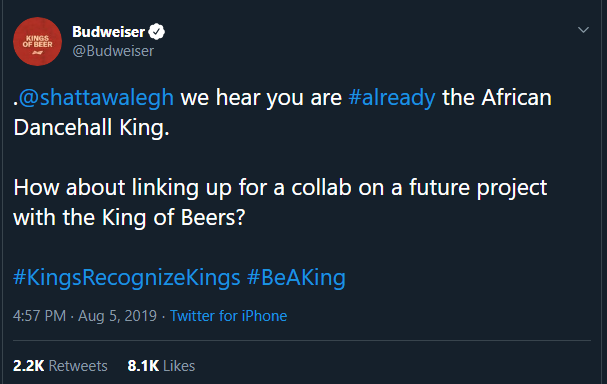The width and height of the screenshot is (607, 384).
Task: Visit the @Budweiser handle link
Action: 113,51
